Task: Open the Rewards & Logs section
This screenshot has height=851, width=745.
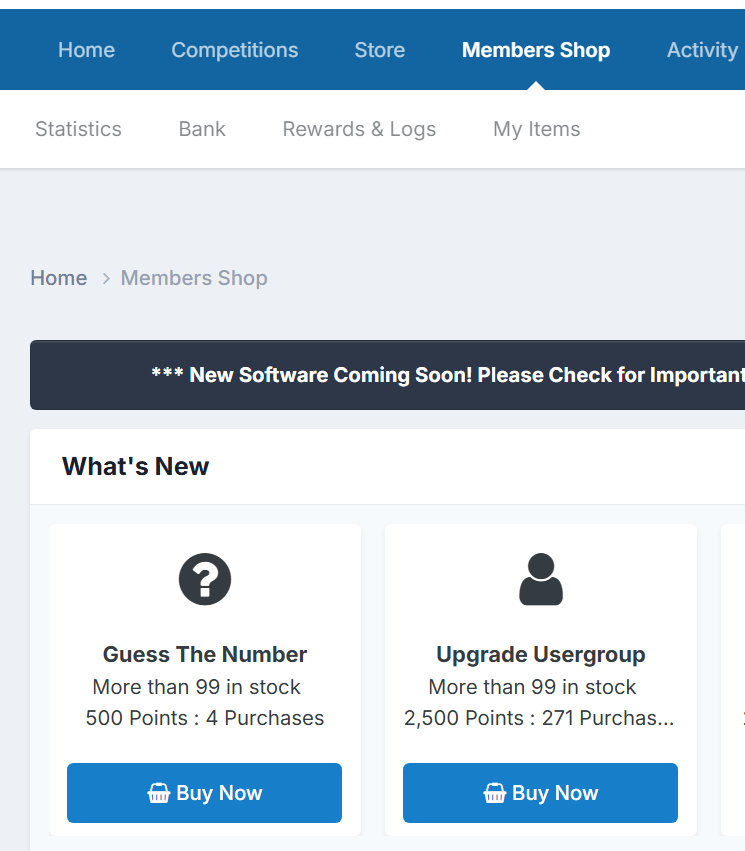Action: coord(359,129)
